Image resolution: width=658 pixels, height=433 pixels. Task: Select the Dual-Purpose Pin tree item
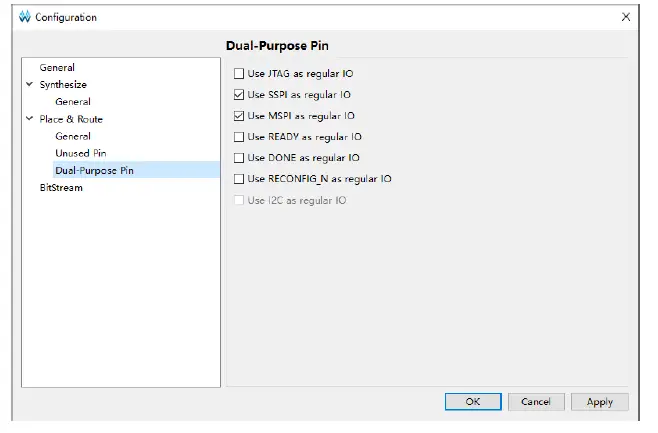(94, 170)
